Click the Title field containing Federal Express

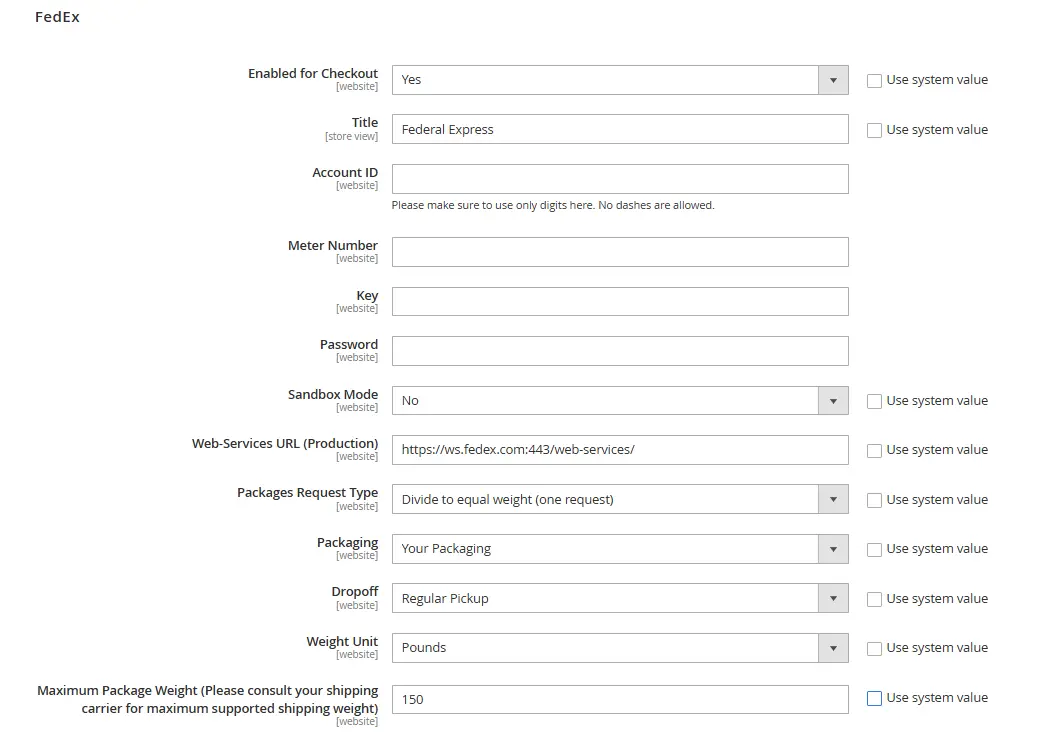coord(620,129)
